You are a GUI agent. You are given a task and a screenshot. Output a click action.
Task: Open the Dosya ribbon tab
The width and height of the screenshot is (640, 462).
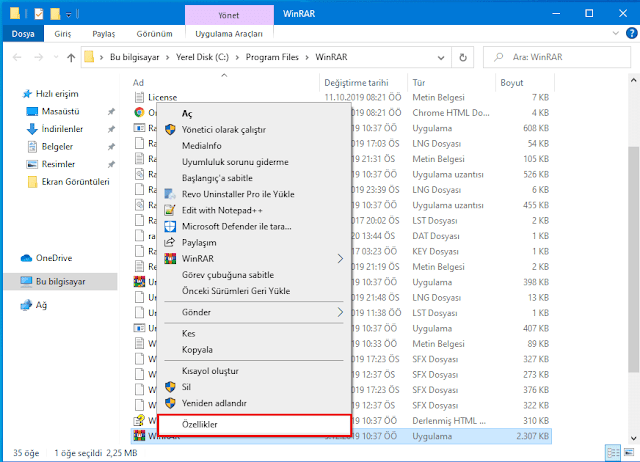click(23, 34)
